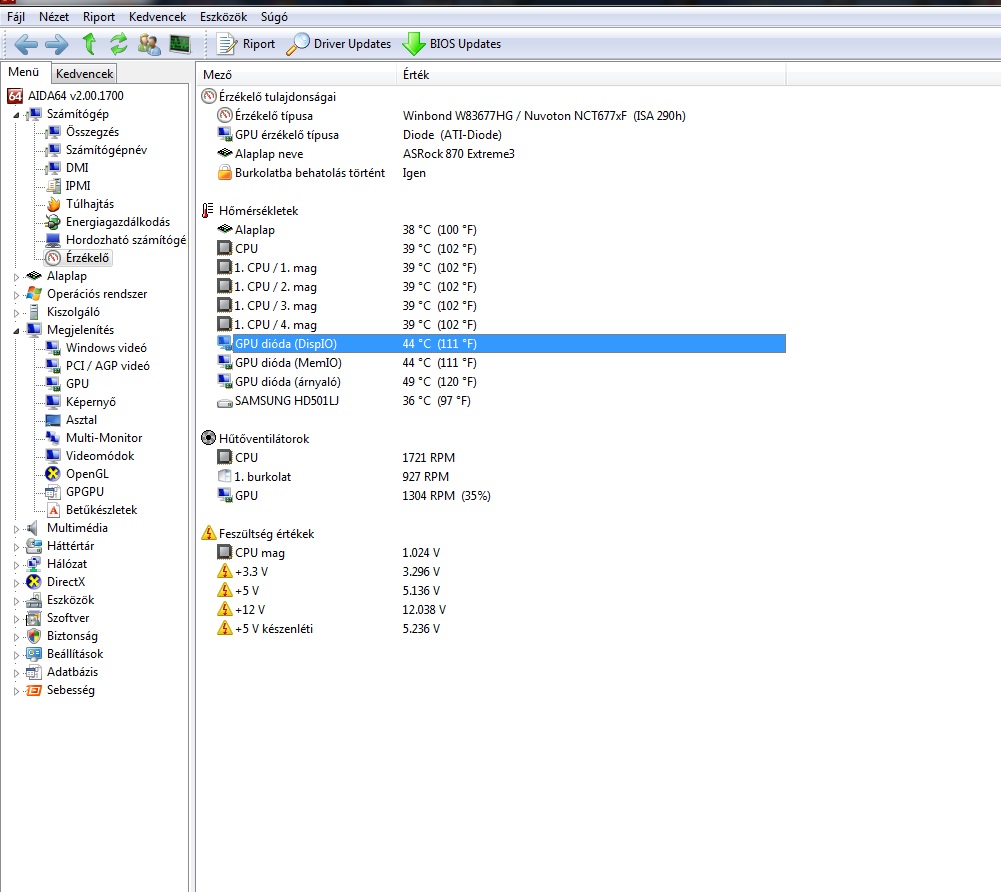Select Képernyő in the tree

(x=91, y=402)
